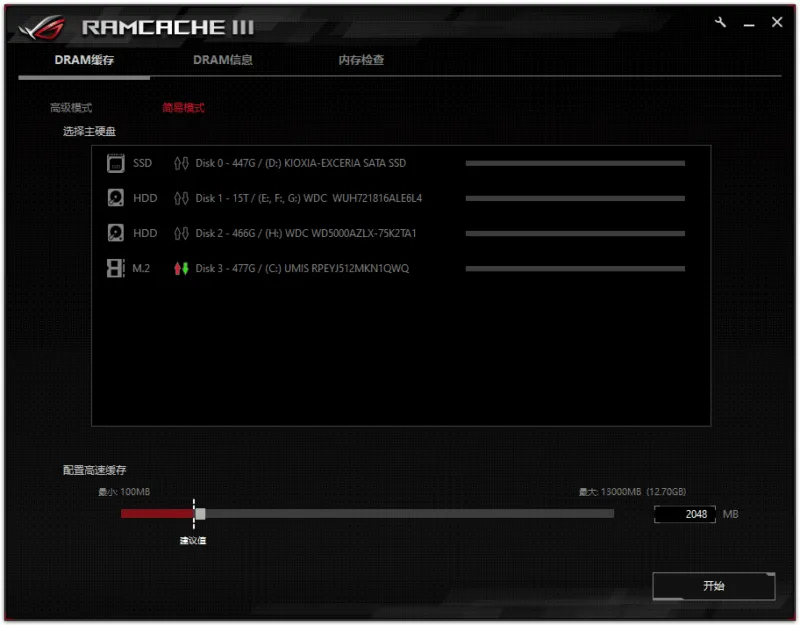This screenshot has height=625, width=800.
Task: Click the ROG logo in the title bar
Action: point(42,27)
